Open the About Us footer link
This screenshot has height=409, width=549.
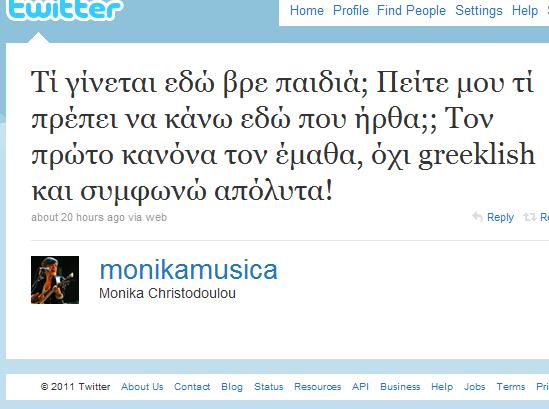pos(142,387)
